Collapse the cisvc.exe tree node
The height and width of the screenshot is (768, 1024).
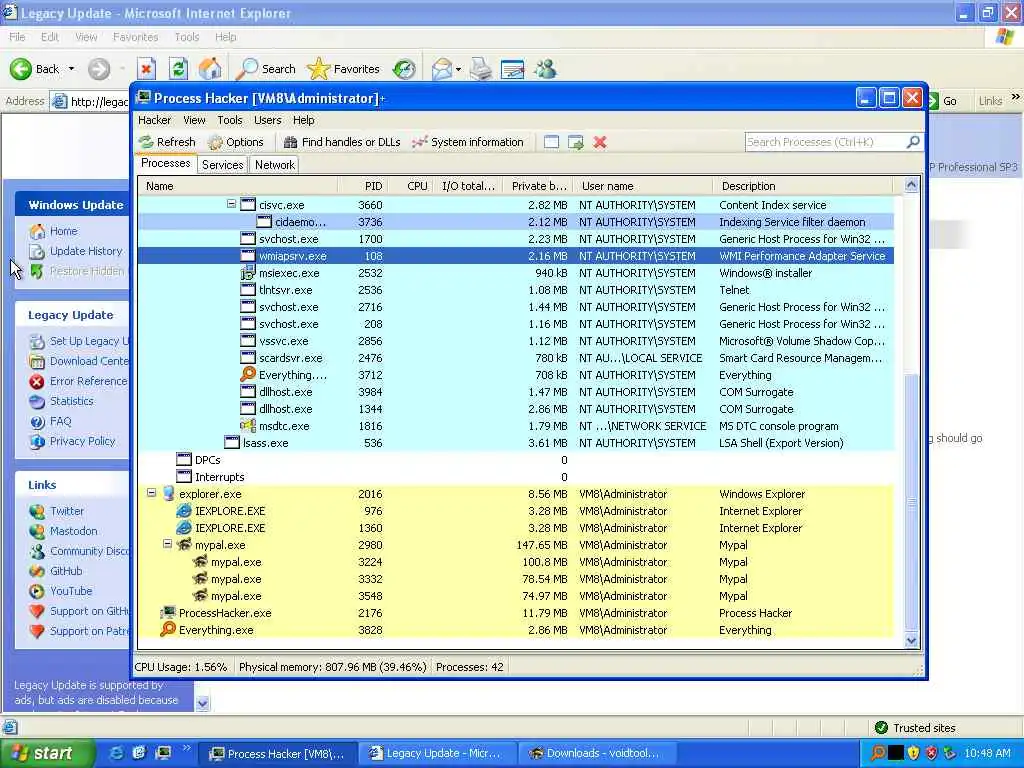click(x=231, y=204)
